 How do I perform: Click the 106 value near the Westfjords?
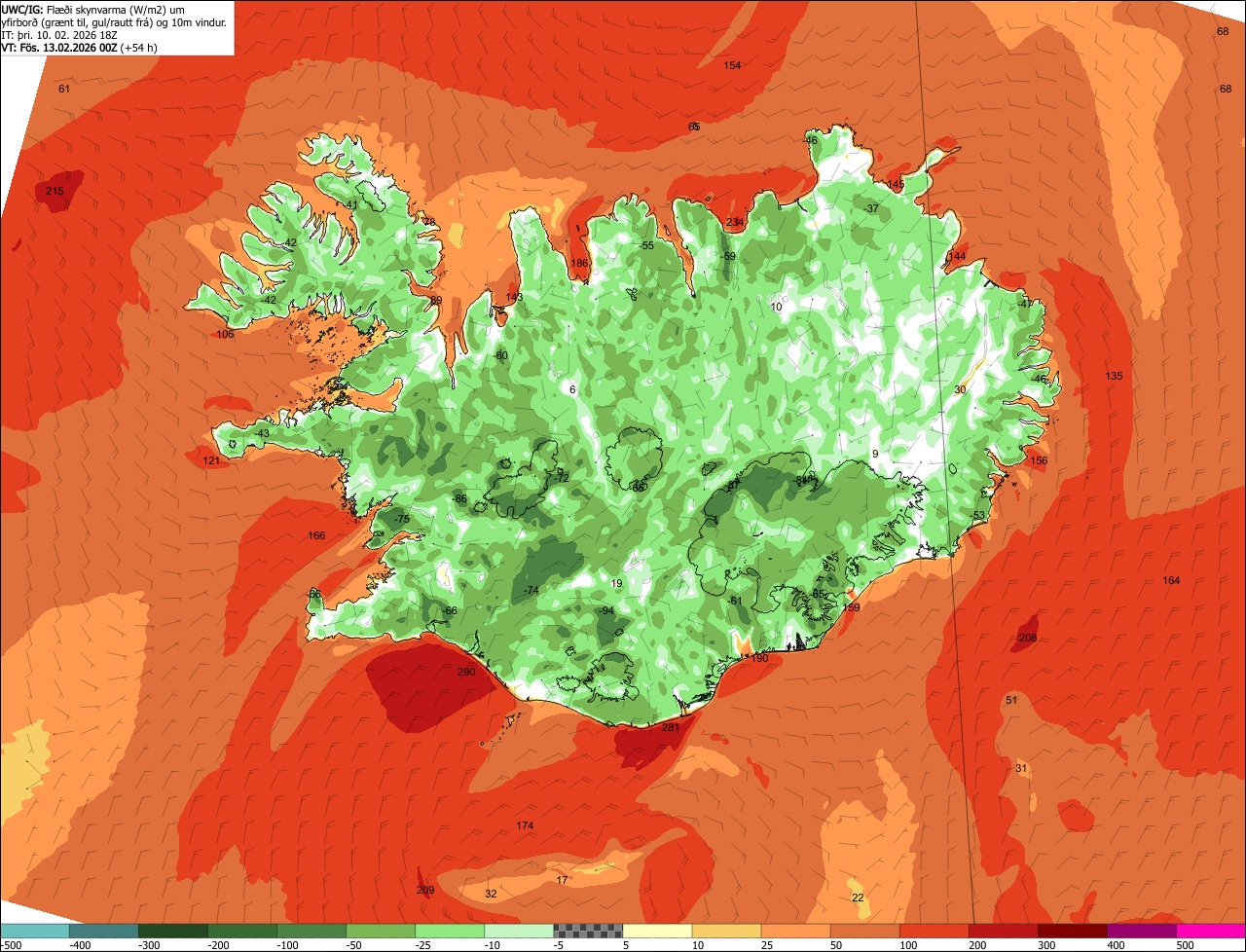click(225, 334)
